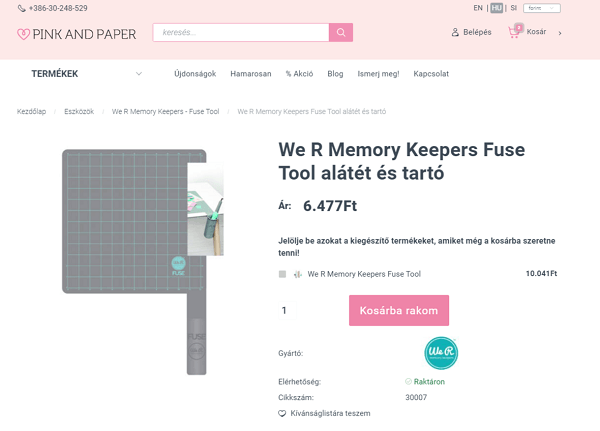Open the % Akció menu item
Viewport: 600px width, 431px height.
pyautogui.click(x=299, y=74)
